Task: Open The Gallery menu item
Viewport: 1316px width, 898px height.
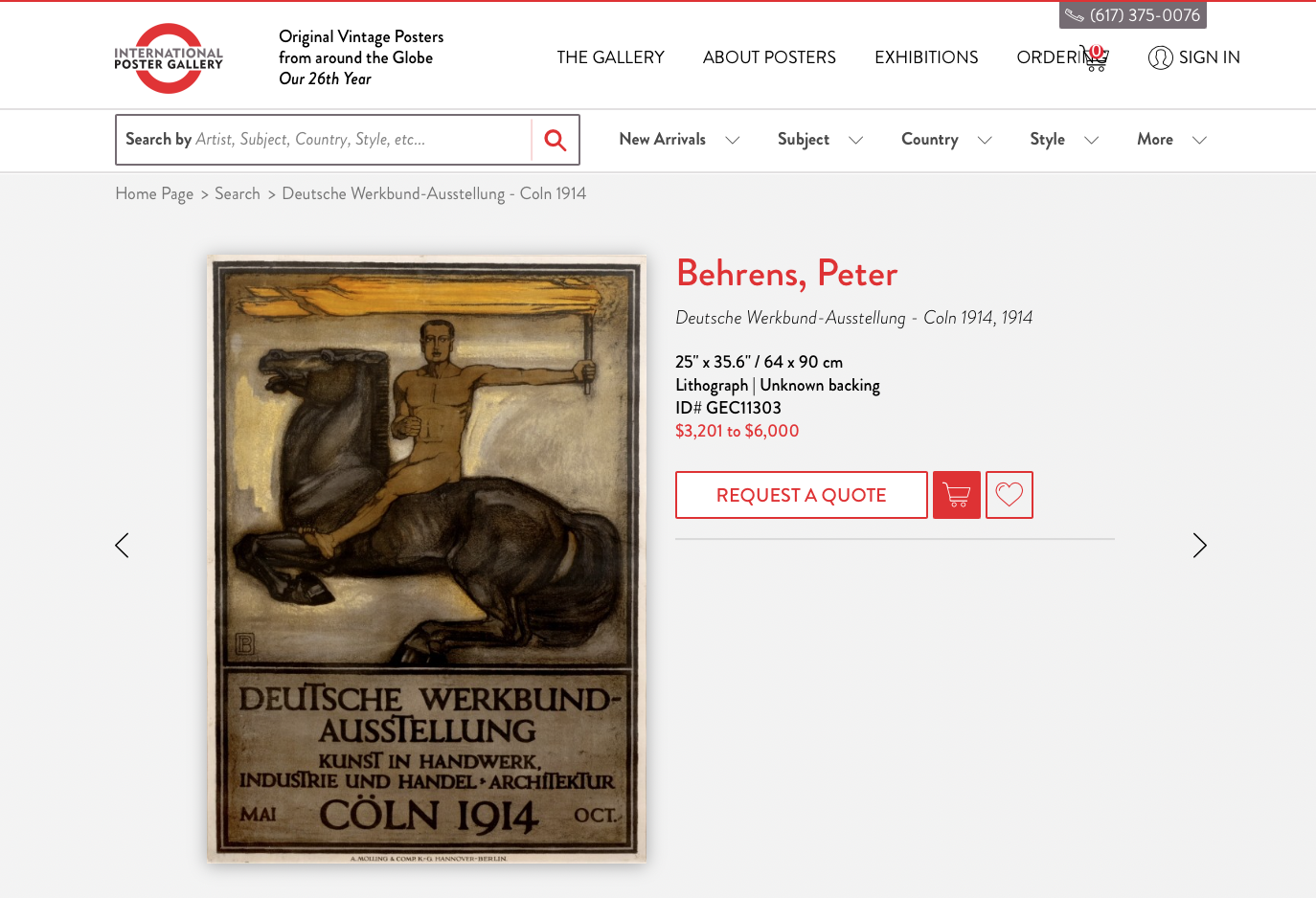Action: [610, 57]
